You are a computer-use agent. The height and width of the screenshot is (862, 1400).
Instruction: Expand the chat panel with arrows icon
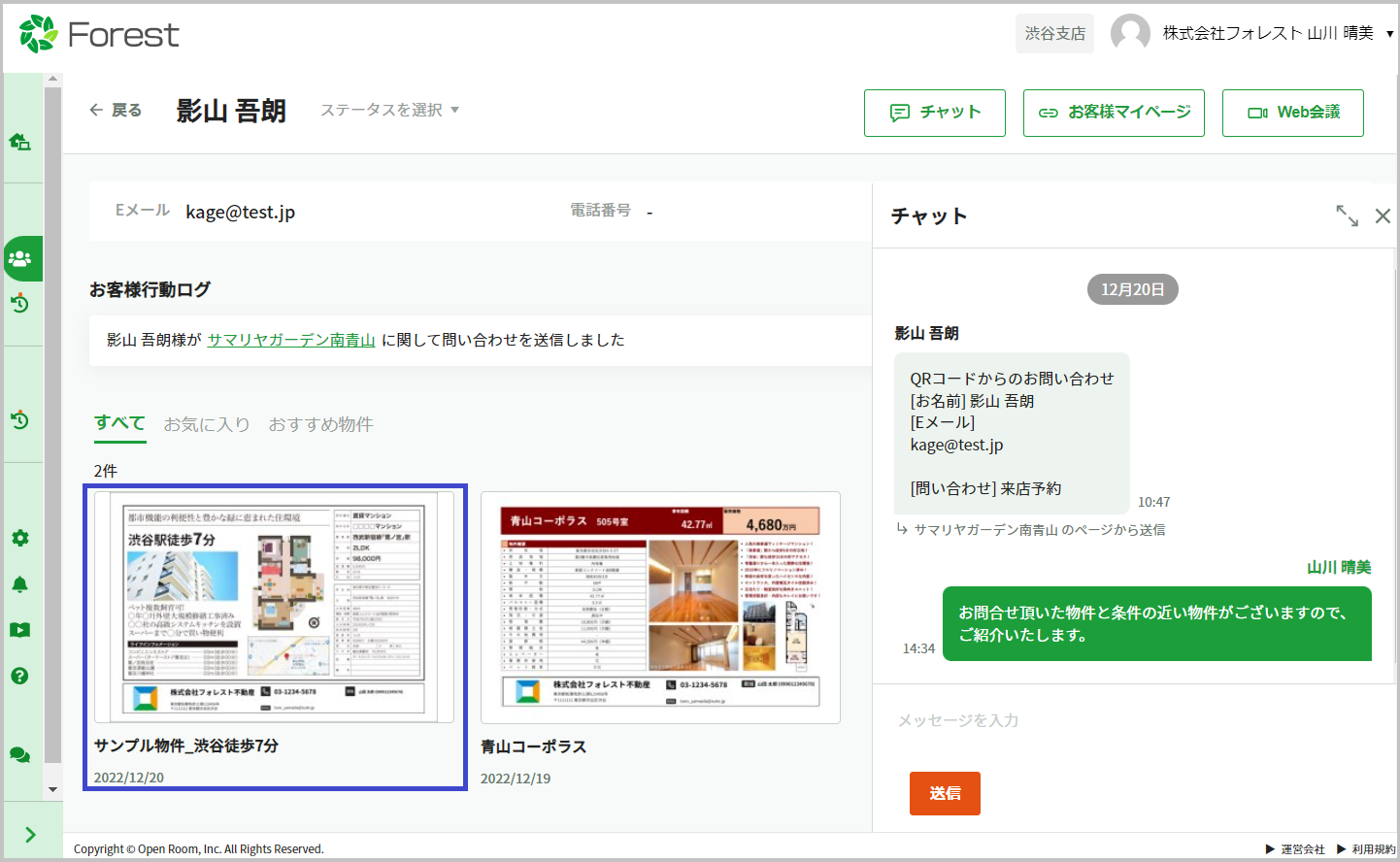[x=1347, y=215]
